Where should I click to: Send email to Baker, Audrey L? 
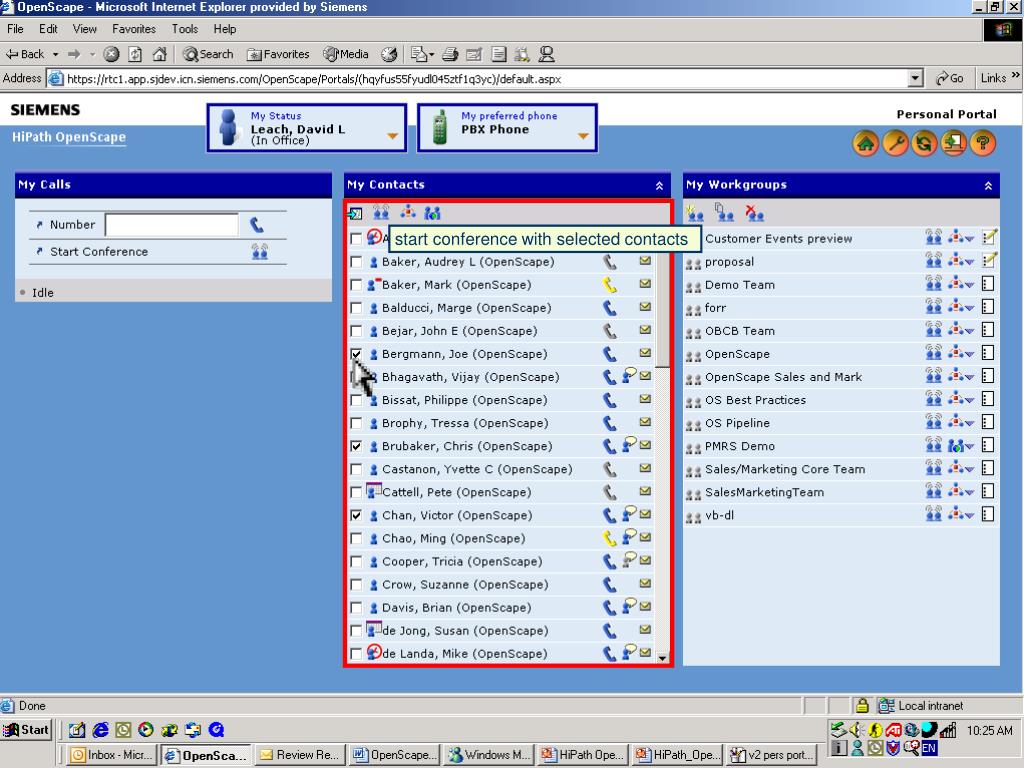click(645, 262)
